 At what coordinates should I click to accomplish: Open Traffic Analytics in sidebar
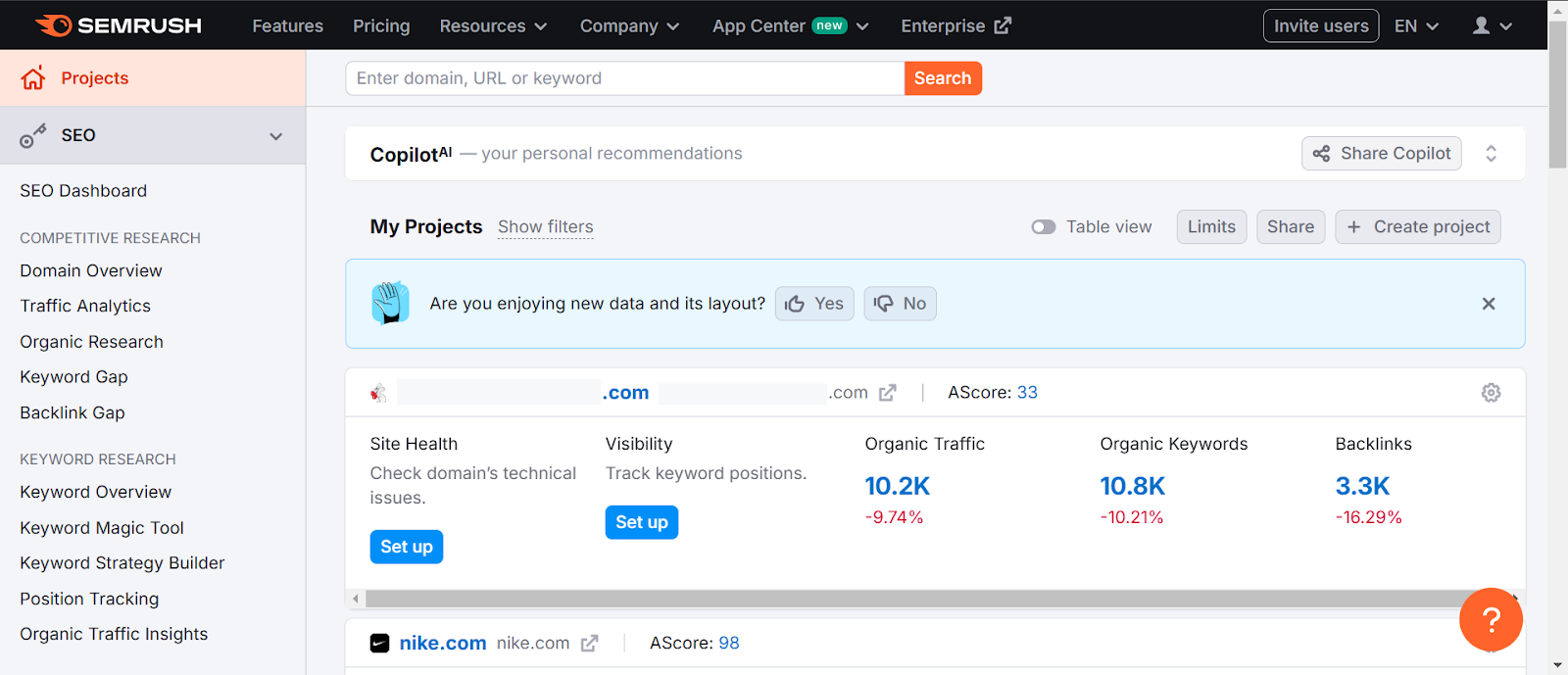(85, 307)
